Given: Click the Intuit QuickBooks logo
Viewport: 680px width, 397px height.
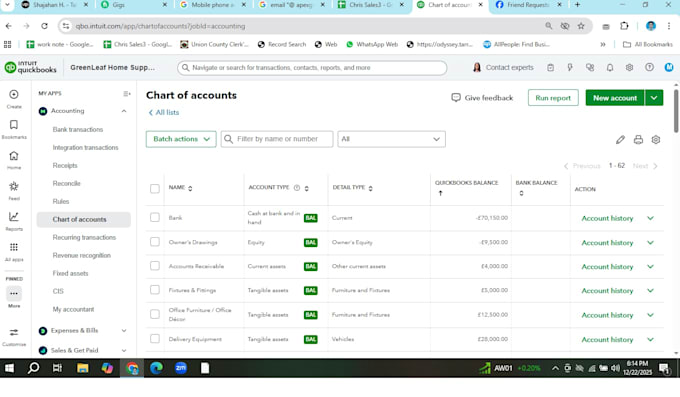Looking at the screenshot, I should pos(30,67).
